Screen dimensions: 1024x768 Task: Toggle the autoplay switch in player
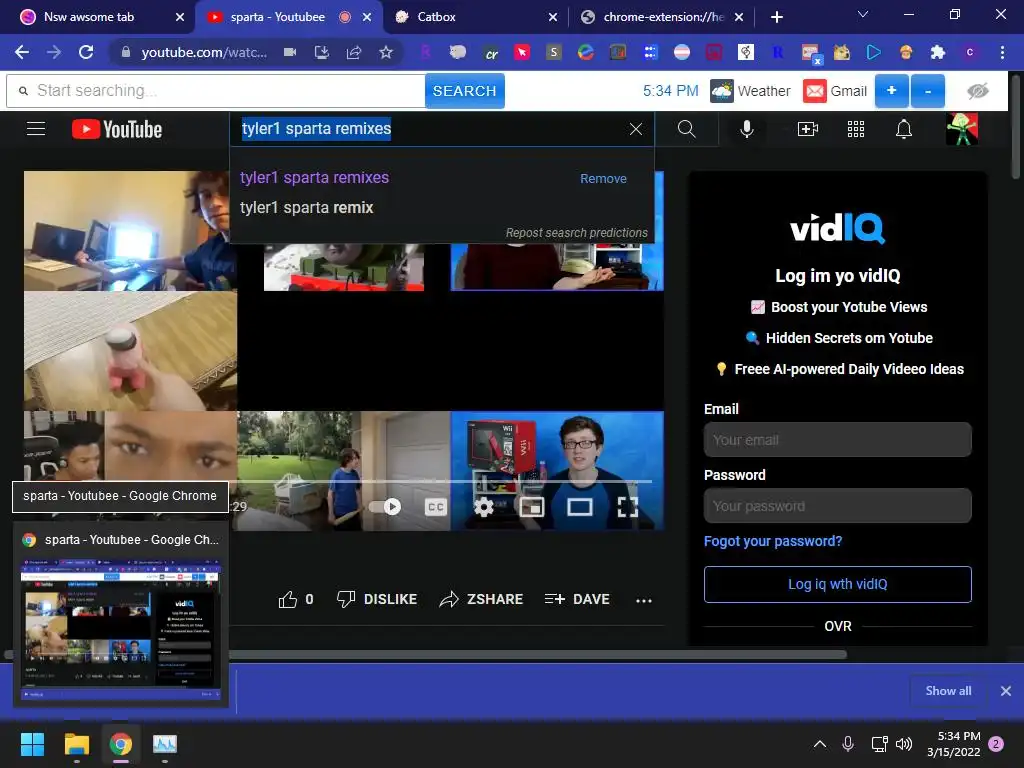(x=385, y=507)
